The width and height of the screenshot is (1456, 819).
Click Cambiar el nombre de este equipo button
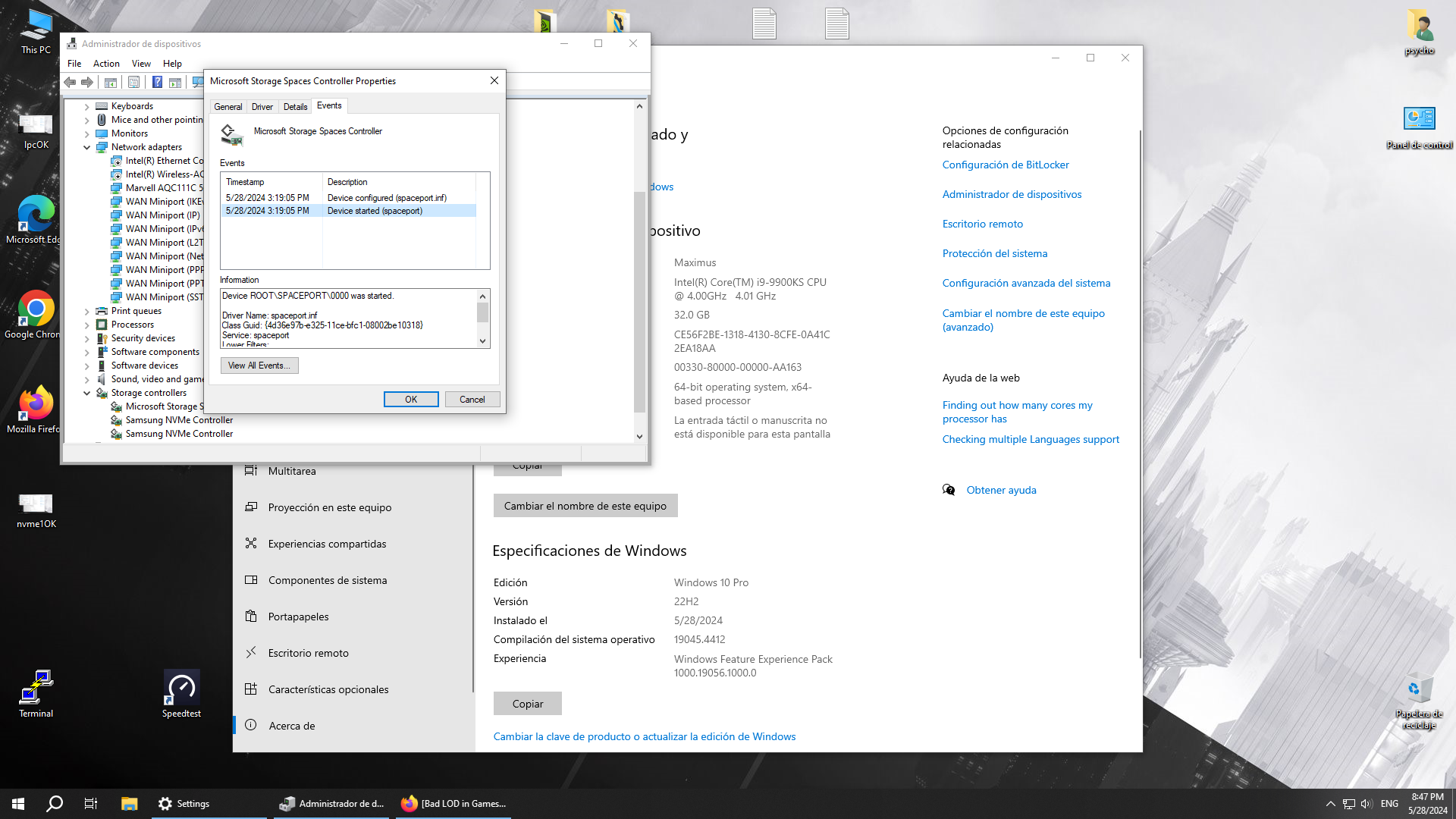tap(585, 506)
